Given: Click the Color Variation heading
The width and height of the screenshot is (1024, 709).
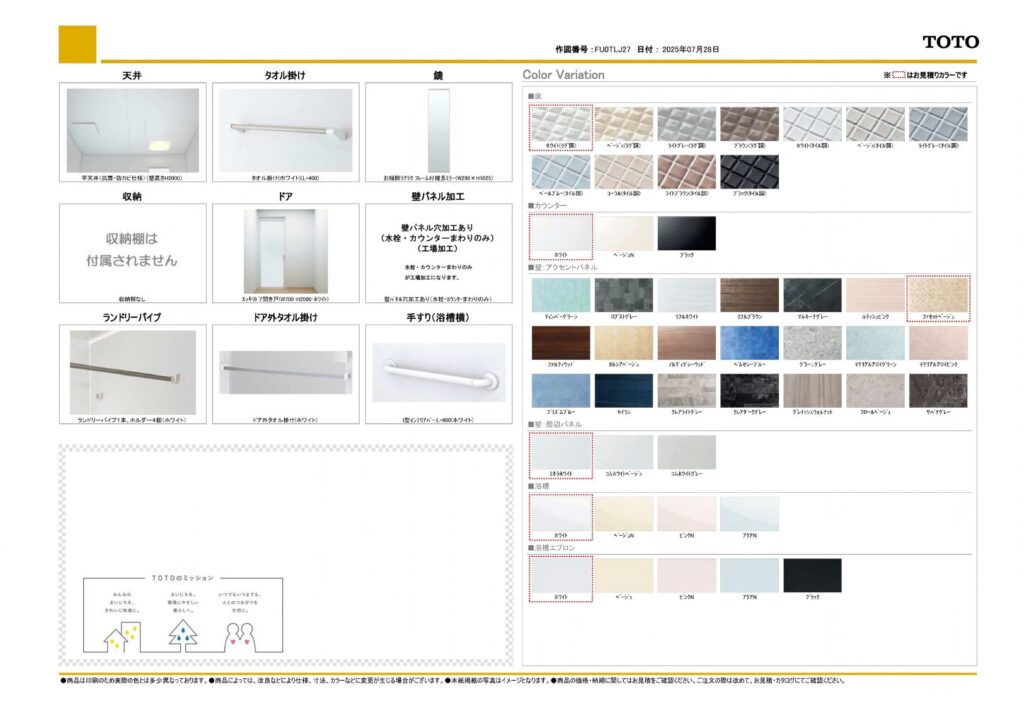Looking at the screenshot, I should (563, 75).
